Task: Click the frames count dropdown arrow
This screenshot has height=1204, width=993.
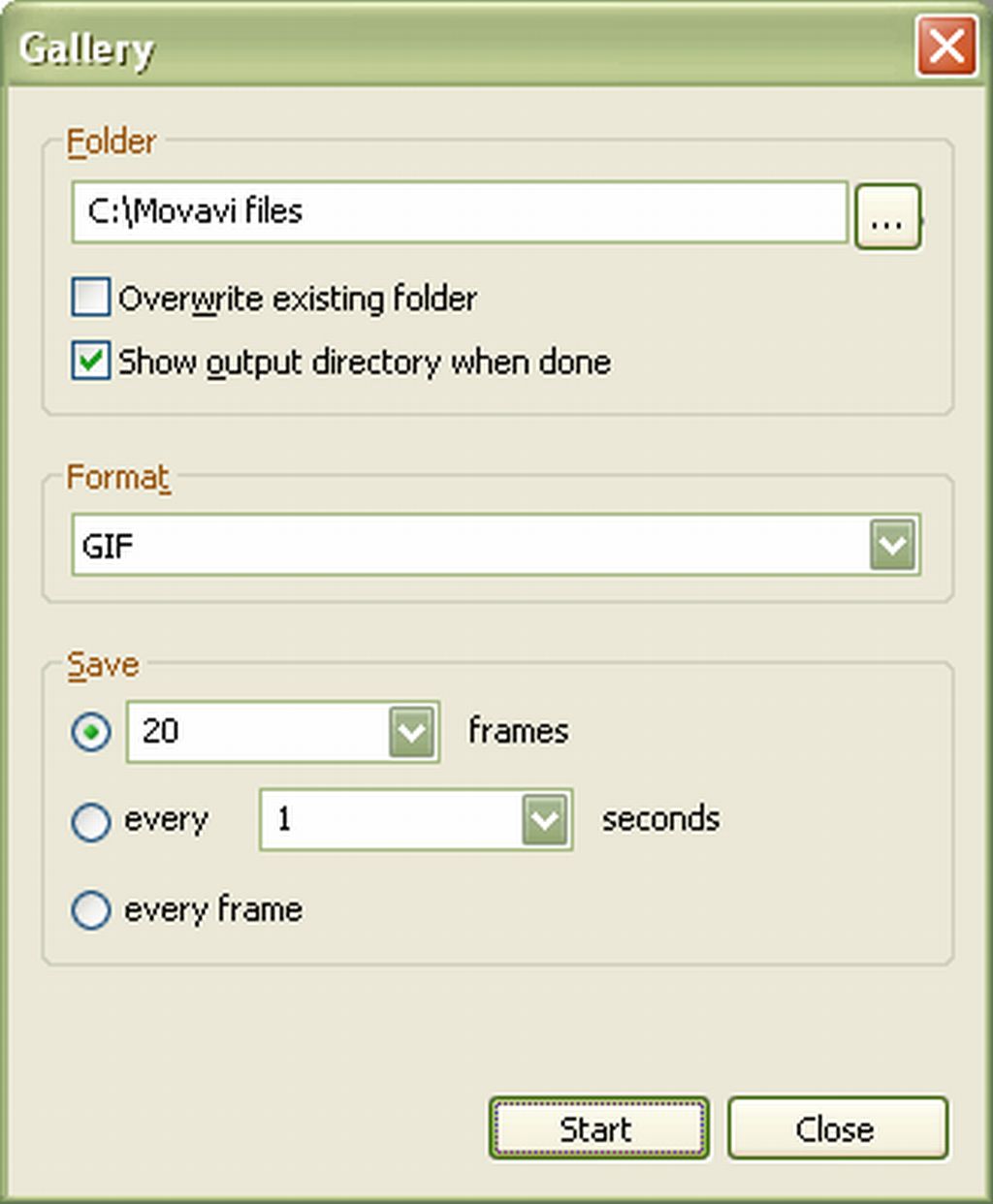Action: tap(411, 732)
